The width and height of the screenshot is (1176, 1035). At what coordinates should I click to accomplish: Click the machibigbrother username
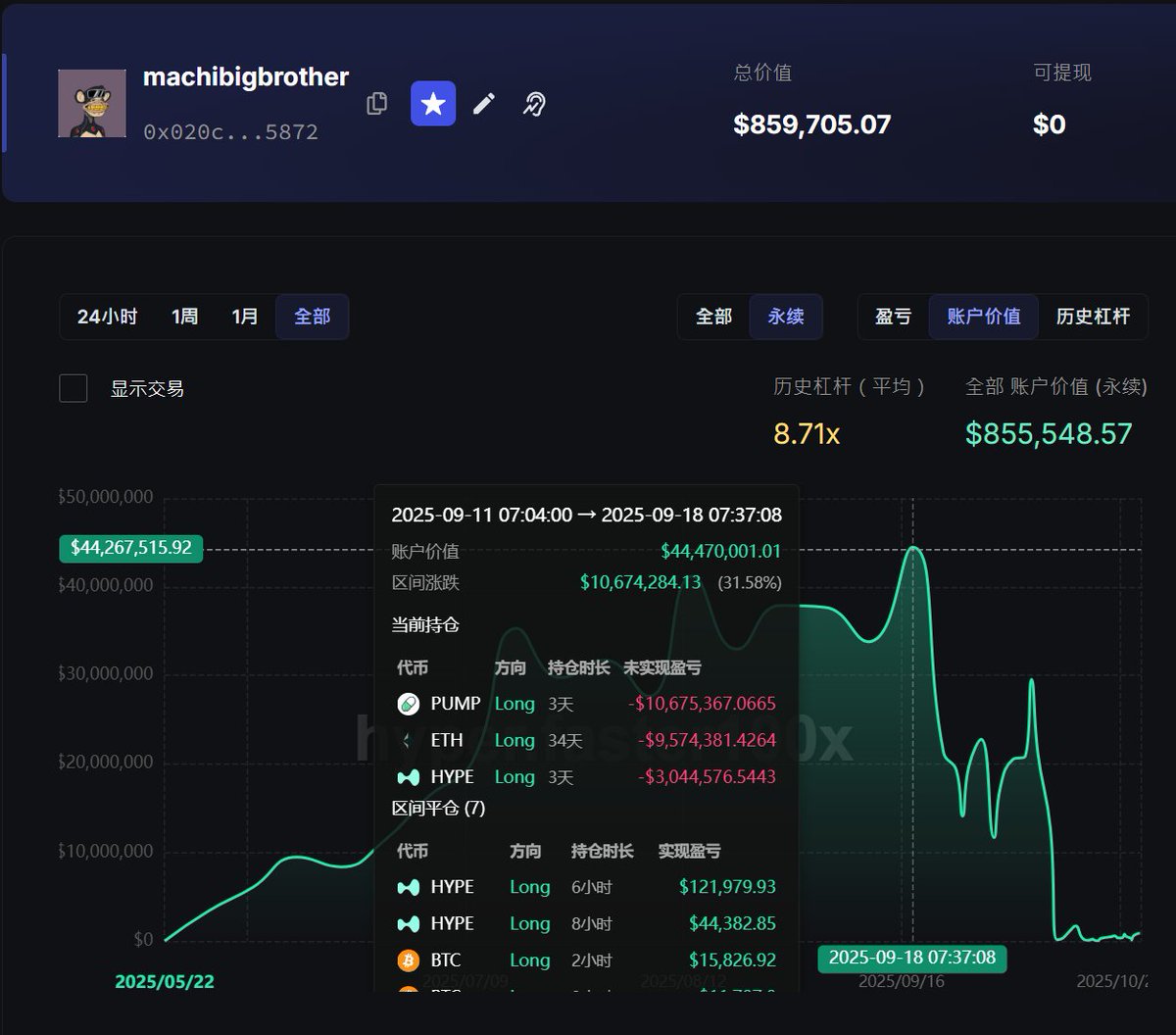click(x=246, y=77)
